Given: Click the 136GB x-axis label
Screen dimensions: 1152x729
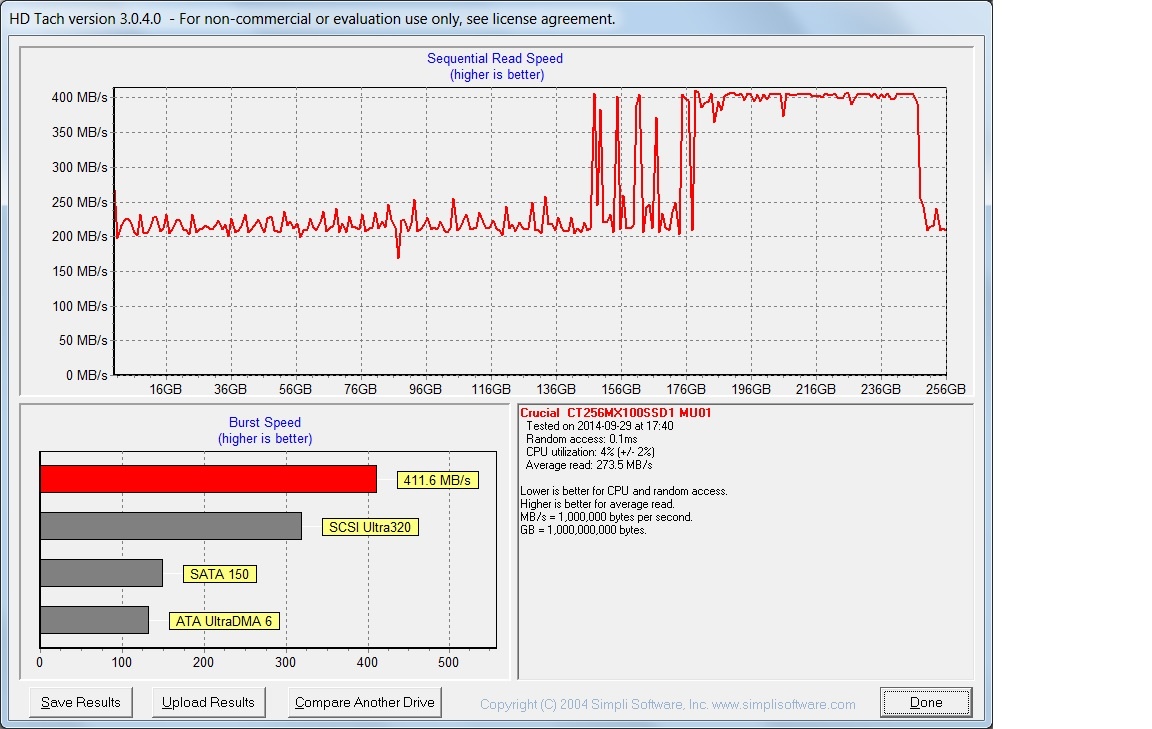Looking at the screenshot, I should 556,389.
